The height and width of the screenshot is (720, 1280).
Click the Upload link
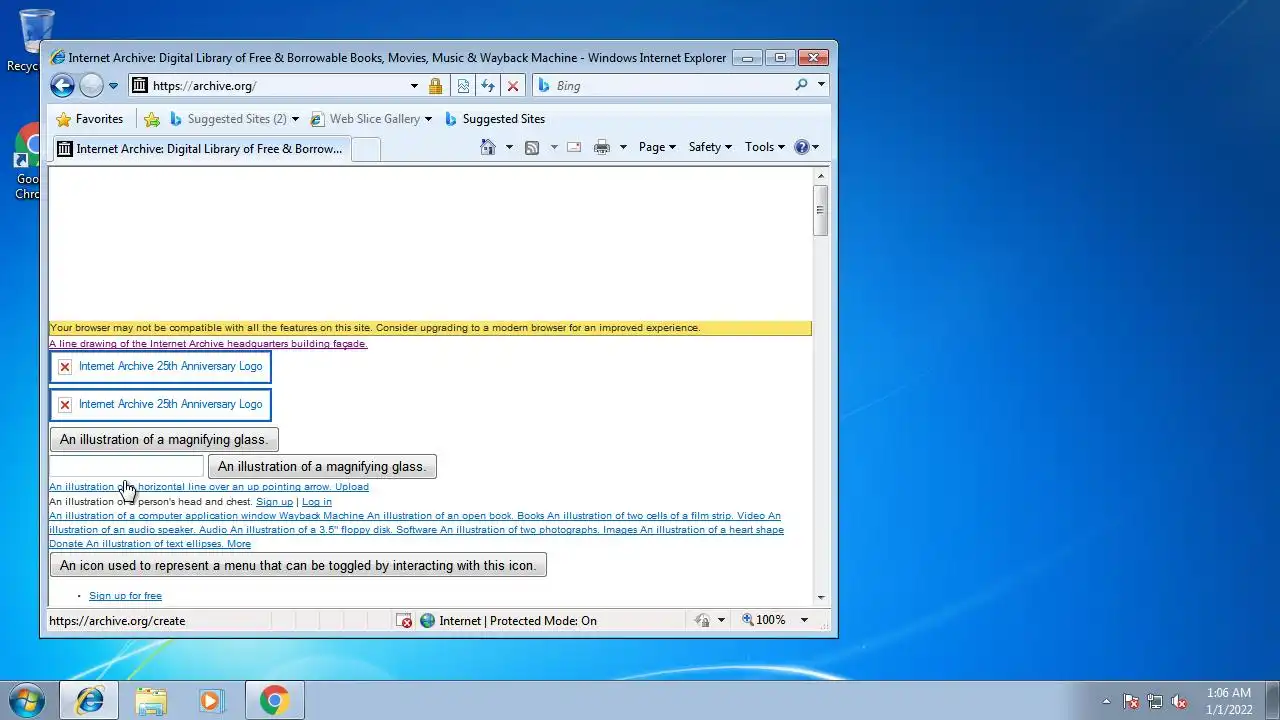click(x=352, y=487)
